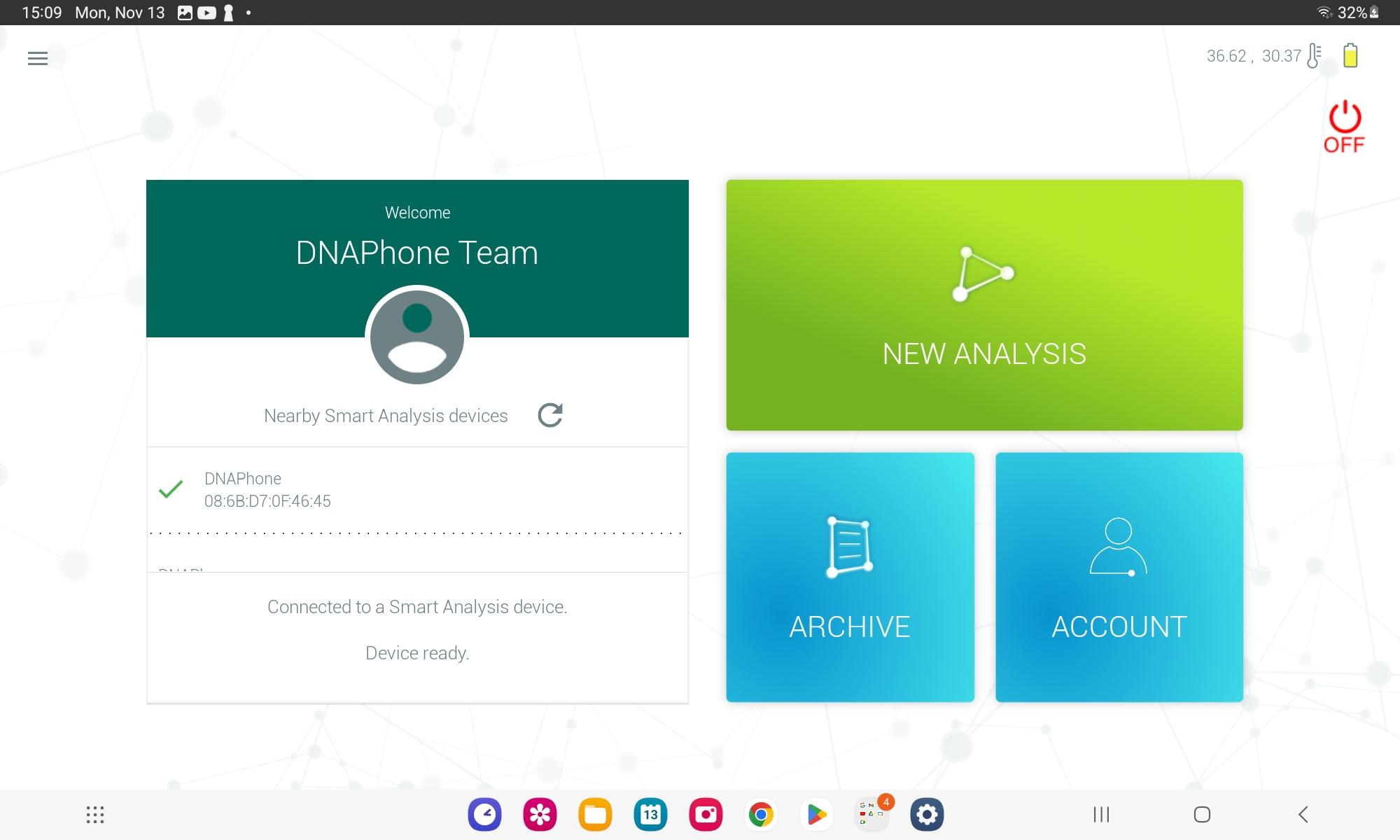The height and width of the screenshot is (840, 1400).
Task: Refresh nearby Smart Analysis devices
Action: tap(550, 415)
